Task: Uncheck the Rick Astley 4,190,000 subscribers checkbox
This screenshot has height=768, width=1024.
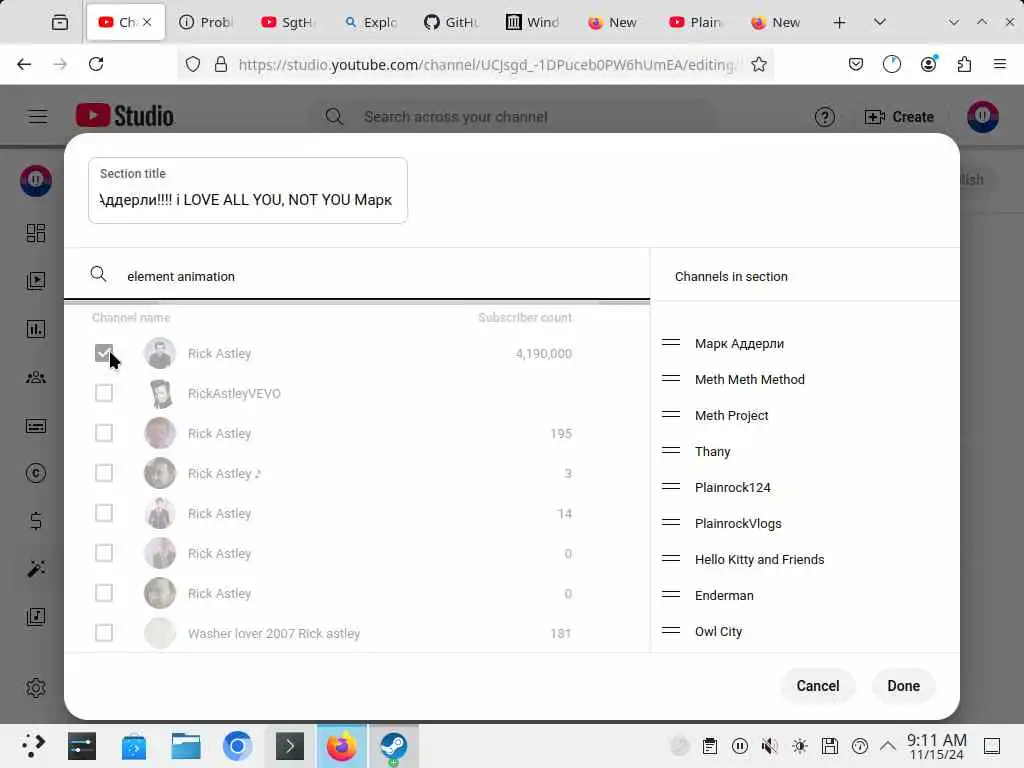Action: 104,353
